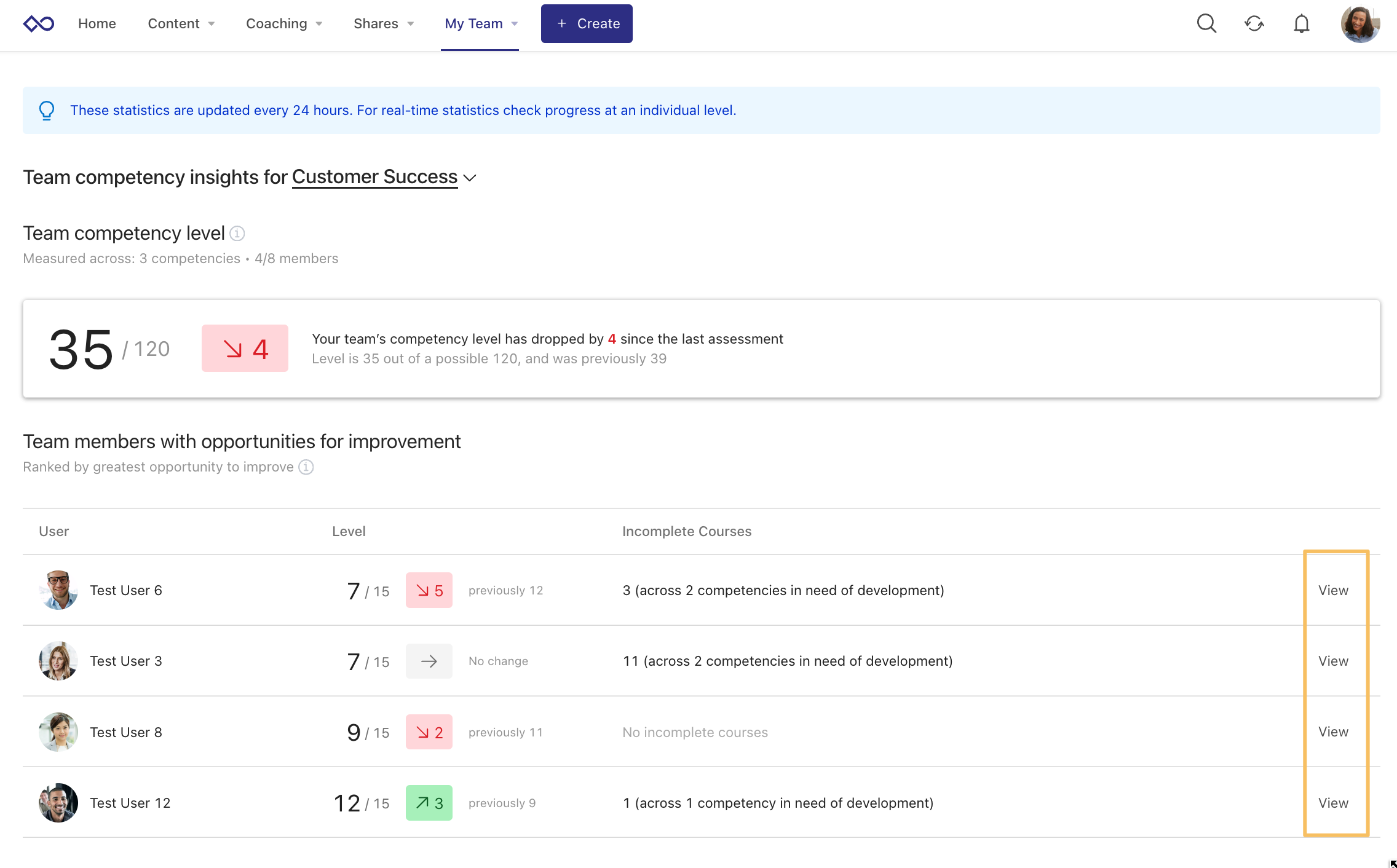Viewport: 1397px width, 868px height.
Task: Click the Test User 6 name
Action: coord(126,590)
